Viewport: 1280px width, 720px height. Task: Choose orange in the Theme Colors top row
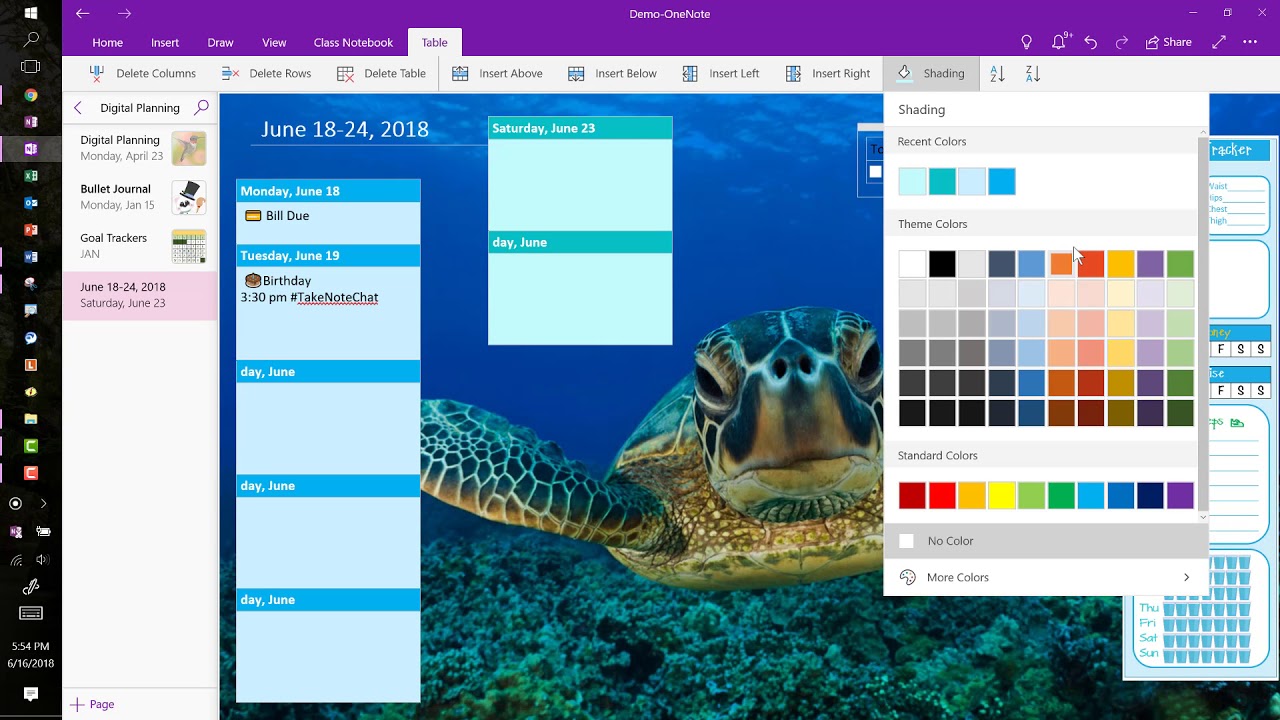click(x=1061, y=264)
